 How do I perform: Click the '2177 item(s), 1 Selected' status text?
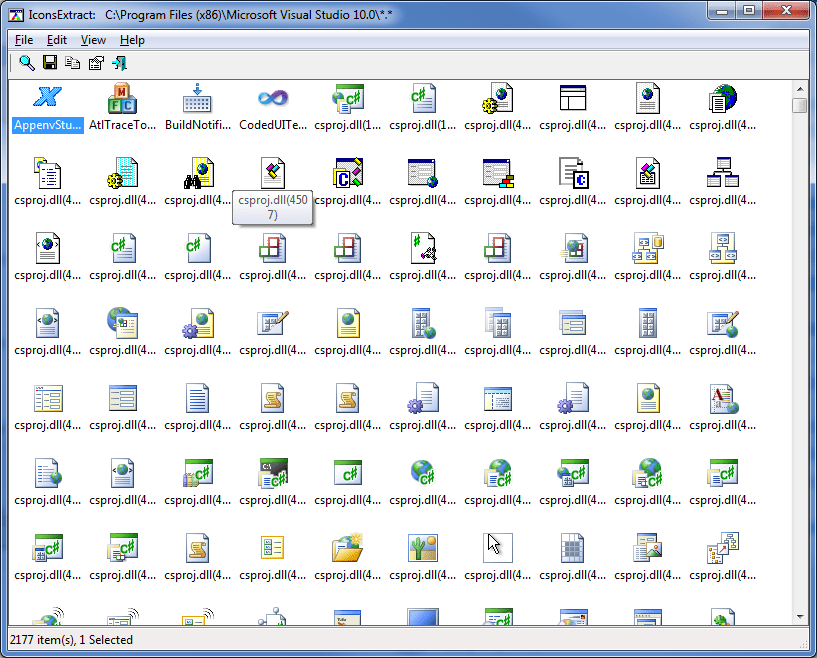click(x=71, y=640)
